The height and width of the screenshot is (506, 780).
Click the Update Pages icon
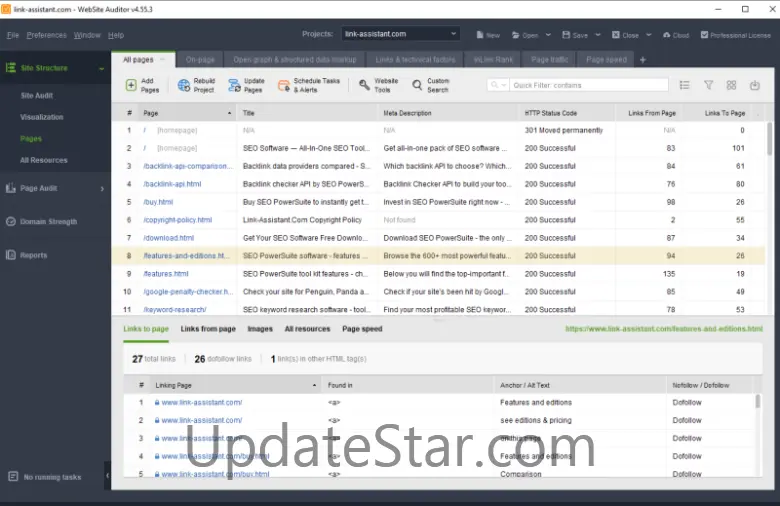(x=234, y=85)
